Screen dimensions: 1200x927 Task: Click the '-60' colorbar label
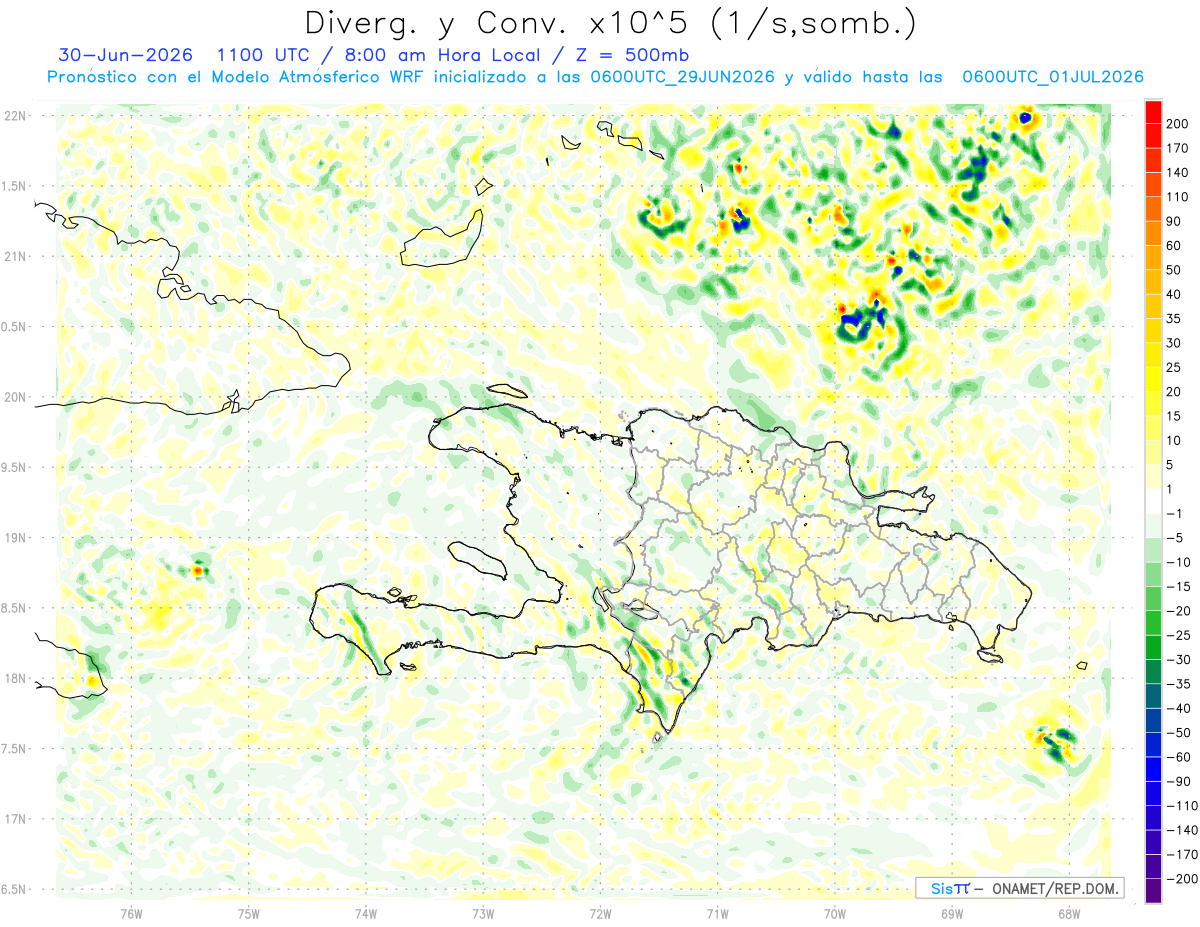pos(1180,758)
